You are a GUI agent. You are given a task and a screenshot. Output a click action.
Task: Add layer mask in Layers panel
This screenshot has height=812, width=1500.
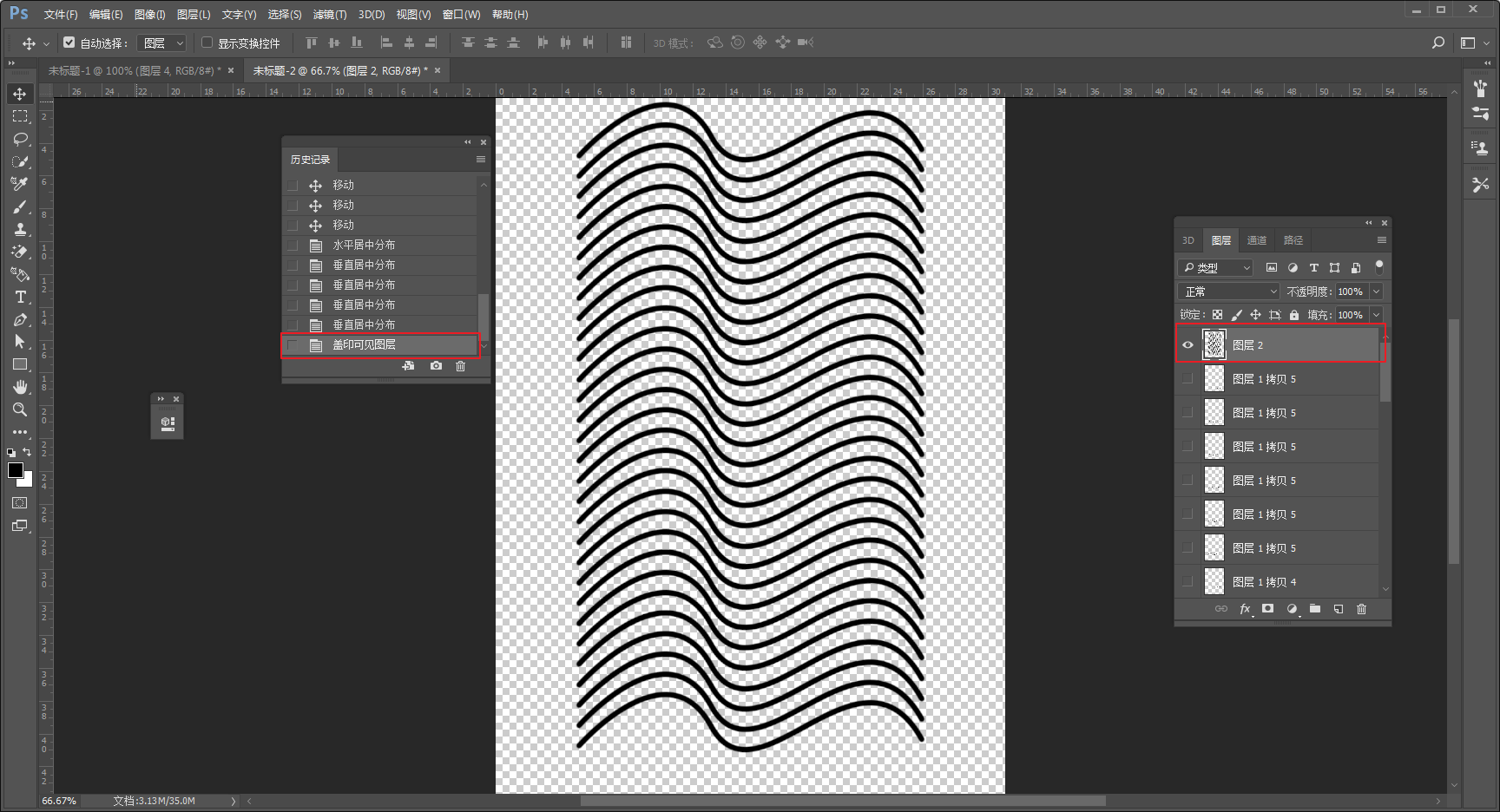[1268, 609]
